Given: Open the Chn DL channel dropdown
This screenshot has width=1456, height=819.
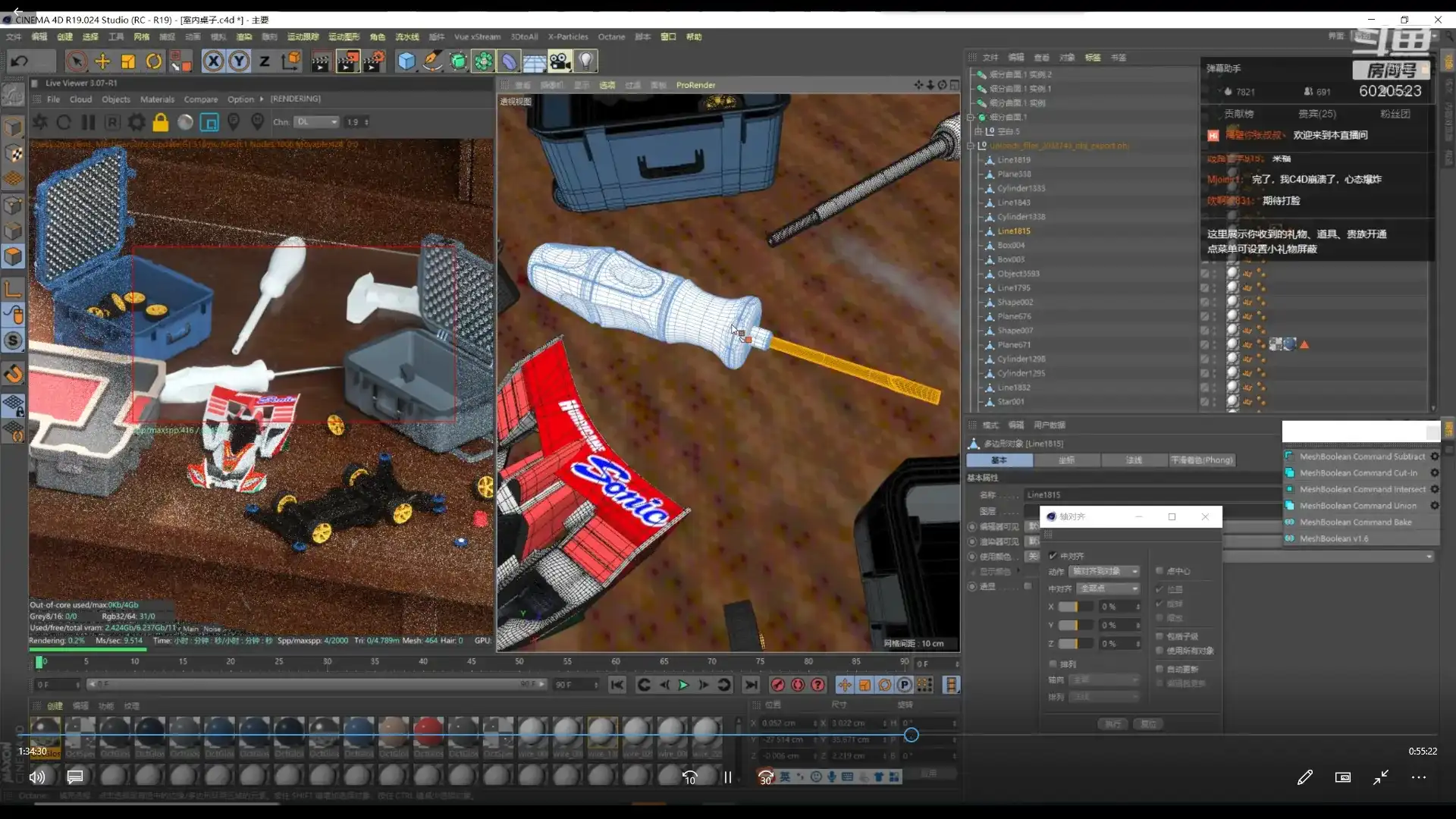Looking at the screenshot, I should (316, 122).
